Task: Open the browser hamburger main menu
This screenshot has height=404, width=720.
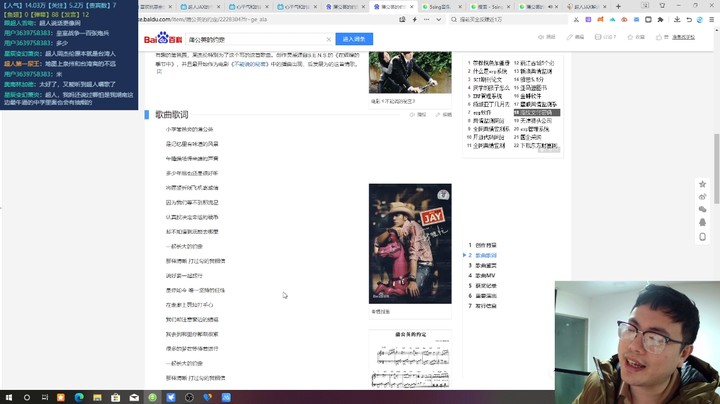Action: pyautogui.click(x=711, y=19)
